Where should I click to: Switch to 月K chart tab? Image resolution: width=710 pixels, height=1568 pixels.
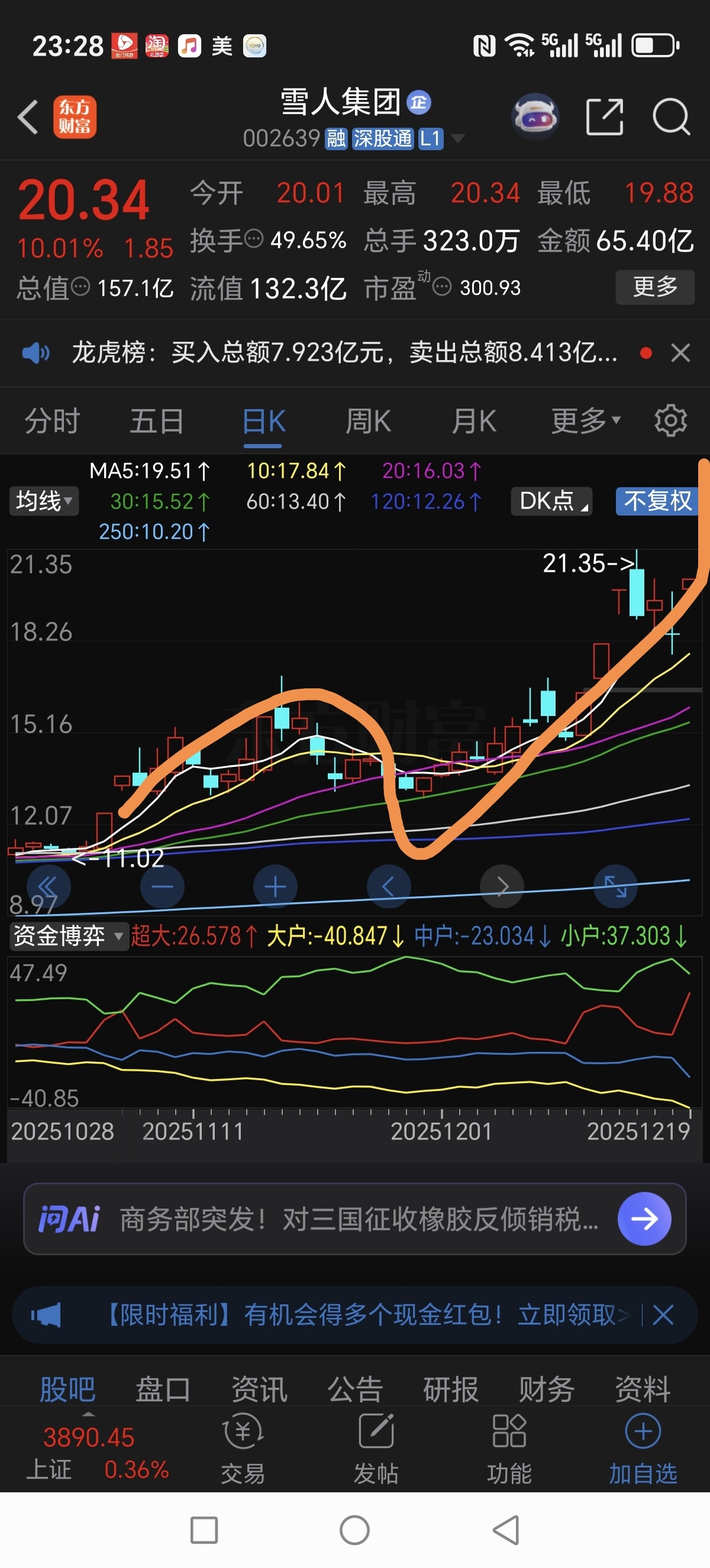[x=474, y=420]
